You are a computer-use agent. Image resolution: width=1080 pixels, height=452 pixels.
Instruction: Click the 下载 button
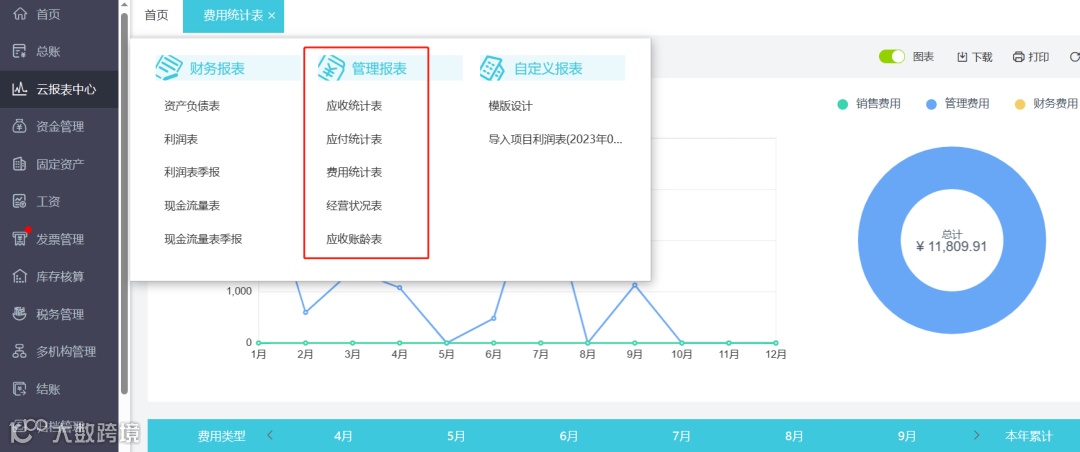pyautogui.click(x=975, y=57)
